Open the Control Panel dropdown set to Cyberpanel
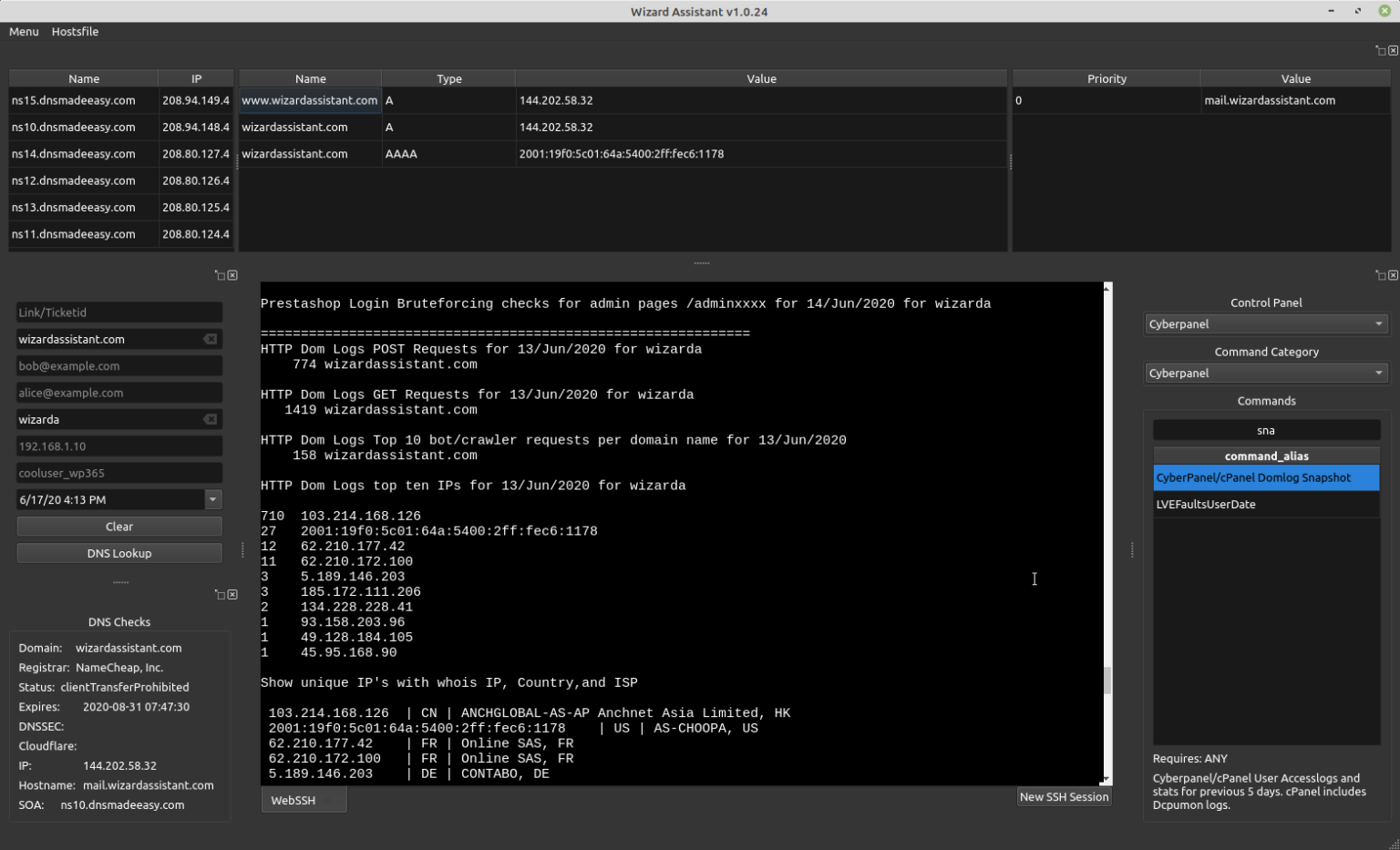1400x850 pixels. pos(1265,323)
